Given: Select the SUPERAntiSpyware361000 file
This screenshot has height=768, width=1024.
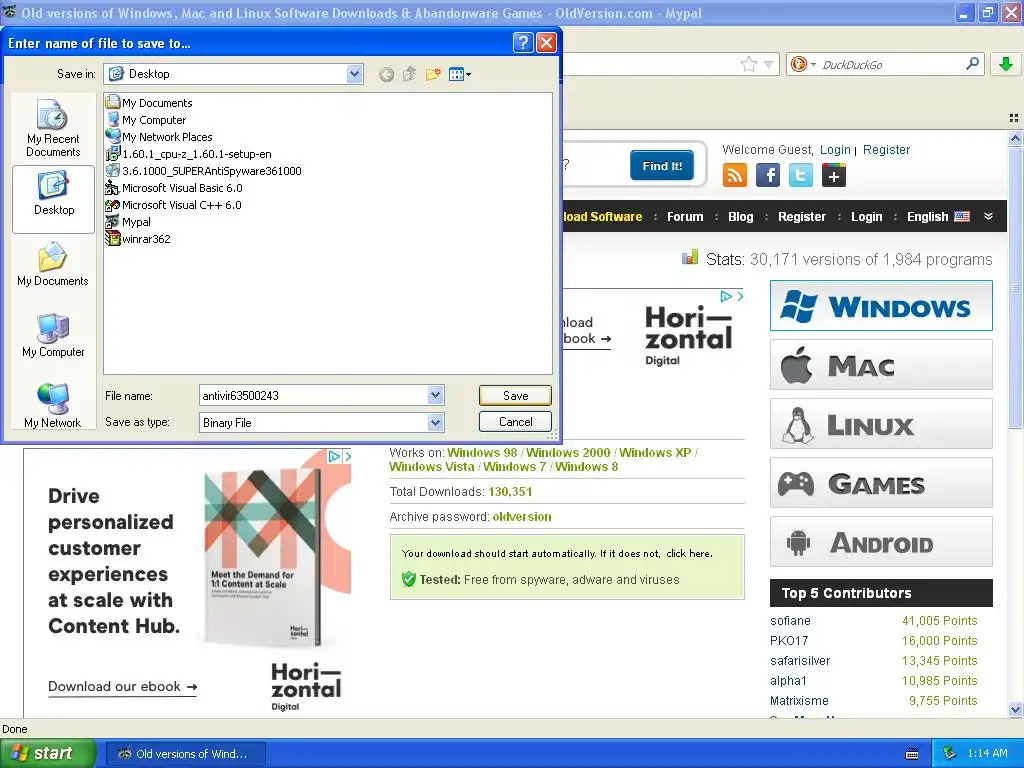Looking at the screenshot, I should (204, 170).
